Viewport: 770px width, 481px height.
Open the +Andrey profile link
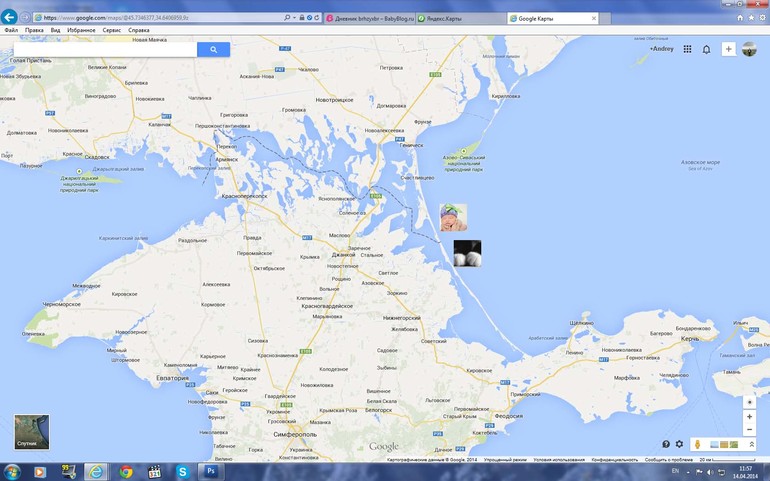[x=661, y=49]
